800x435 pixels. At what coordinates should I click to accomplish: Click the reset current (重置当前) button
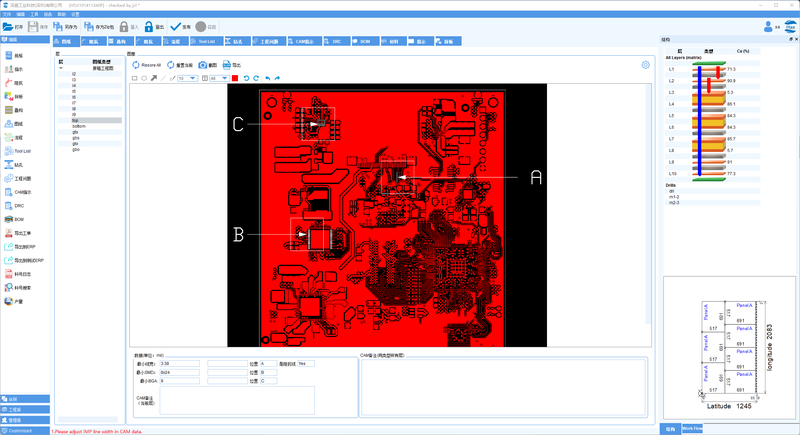(180, 65)
